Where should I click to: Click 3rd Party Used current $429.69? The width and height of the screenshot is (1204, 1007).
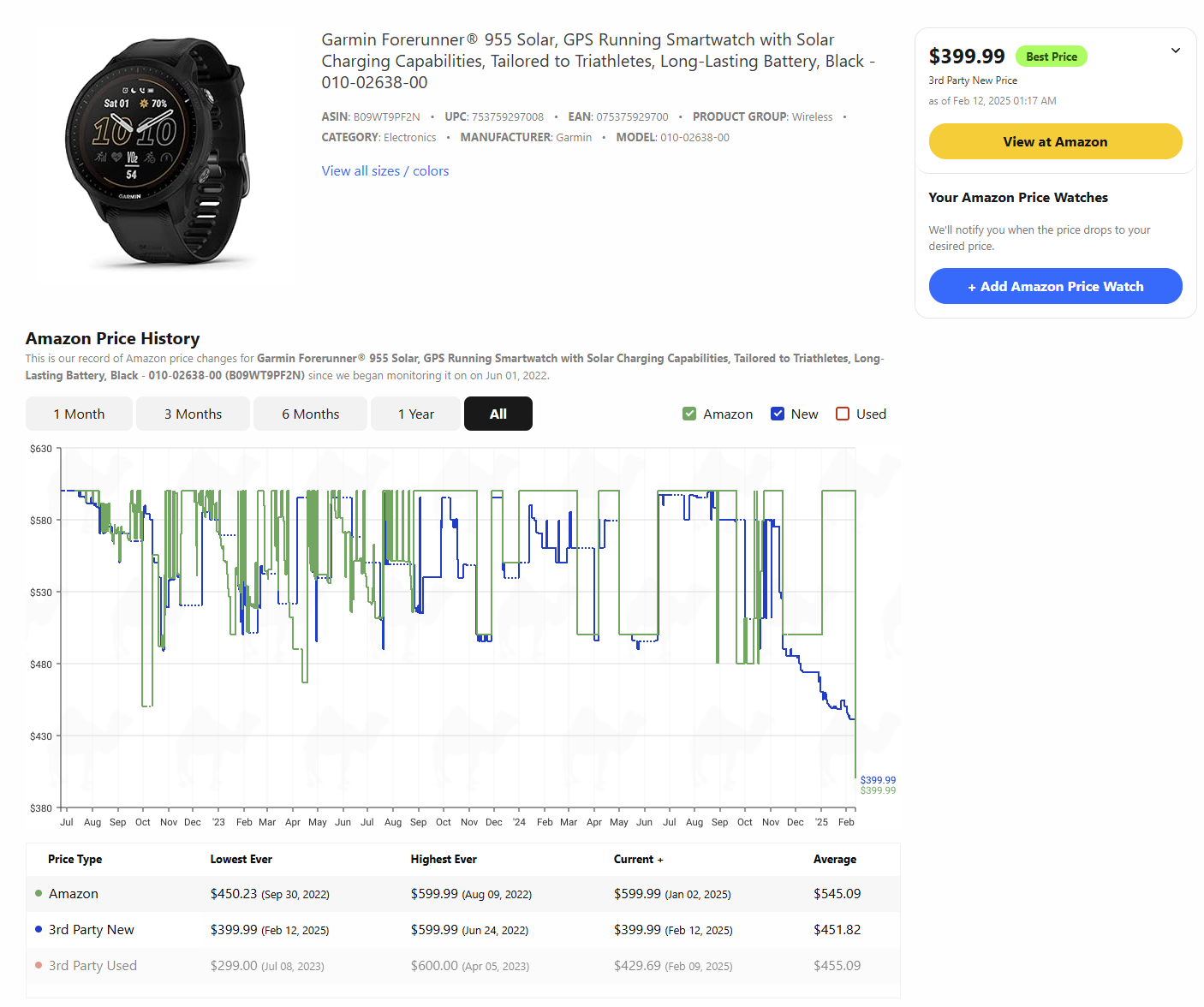[637, 965]
